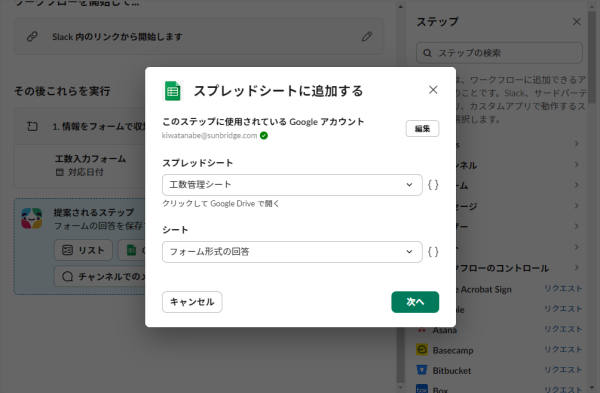Select the リスト suggested step
The height and width of the screenshot is (393, 600).
83,250
